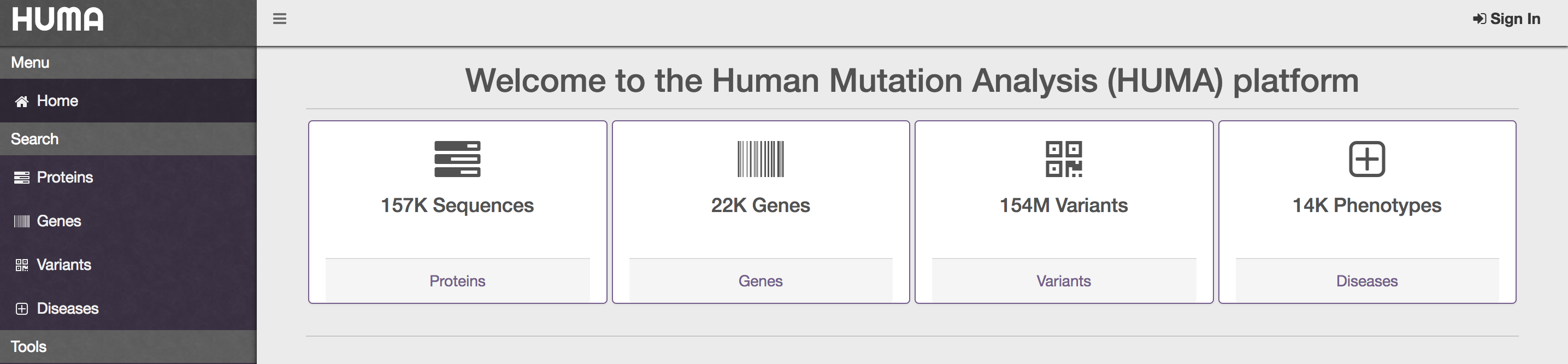Viewport: 1568px width, 364px height.
Task: Click the large sequences stack icon
Action: click(x=457, y=159)
